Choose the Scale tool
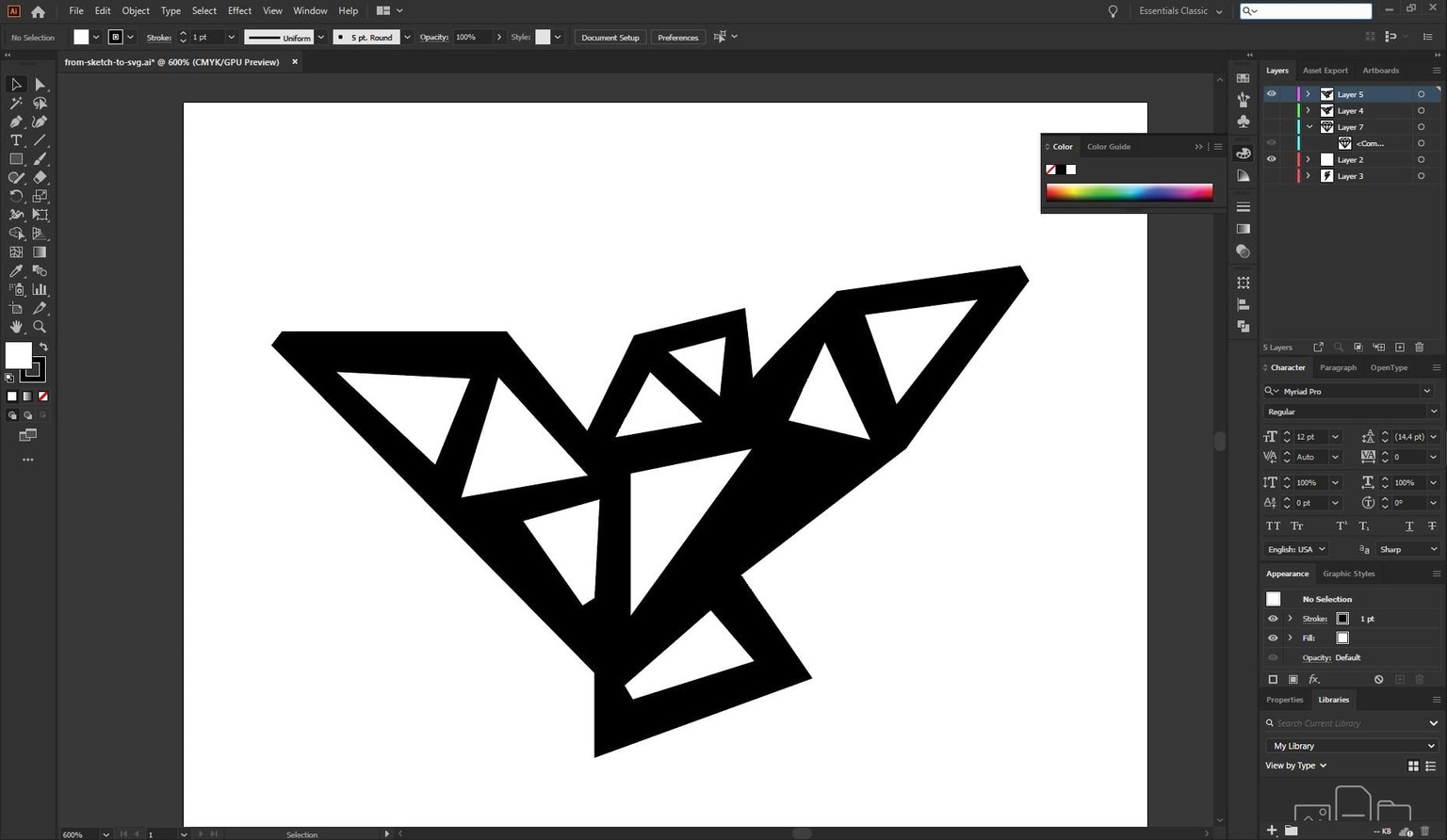 (x=40, y=196)
